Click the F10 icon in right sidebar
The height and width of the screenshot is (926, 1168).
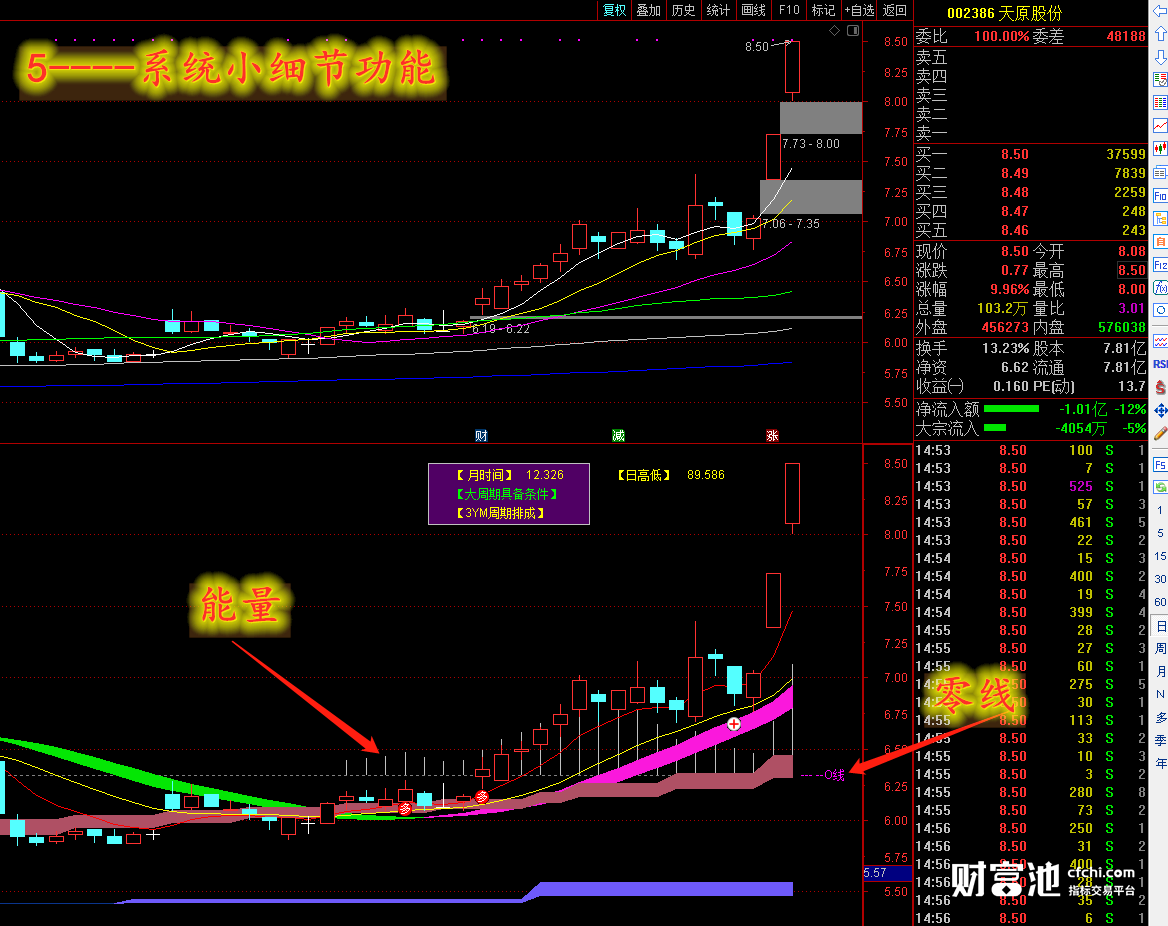tap(1160, 195)
